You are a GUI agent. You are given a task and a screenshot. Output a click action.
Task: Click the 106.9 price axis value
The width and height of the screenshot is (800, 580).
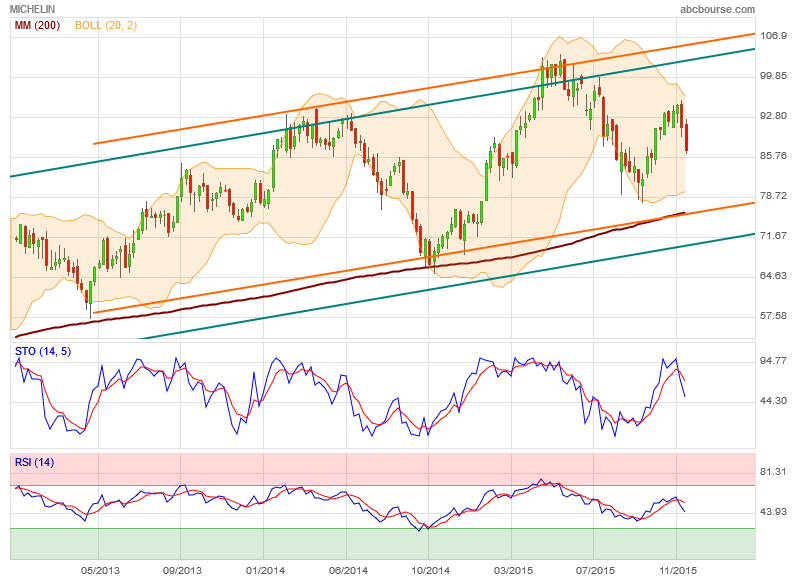[x=773, y=35]
